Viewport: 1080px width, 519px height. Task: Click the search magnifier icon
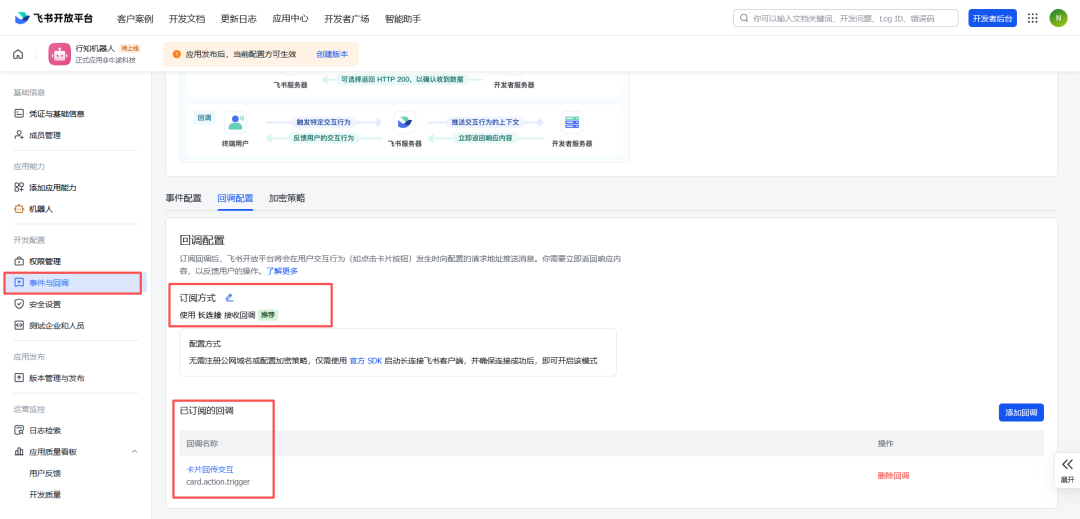pos(745,18)
